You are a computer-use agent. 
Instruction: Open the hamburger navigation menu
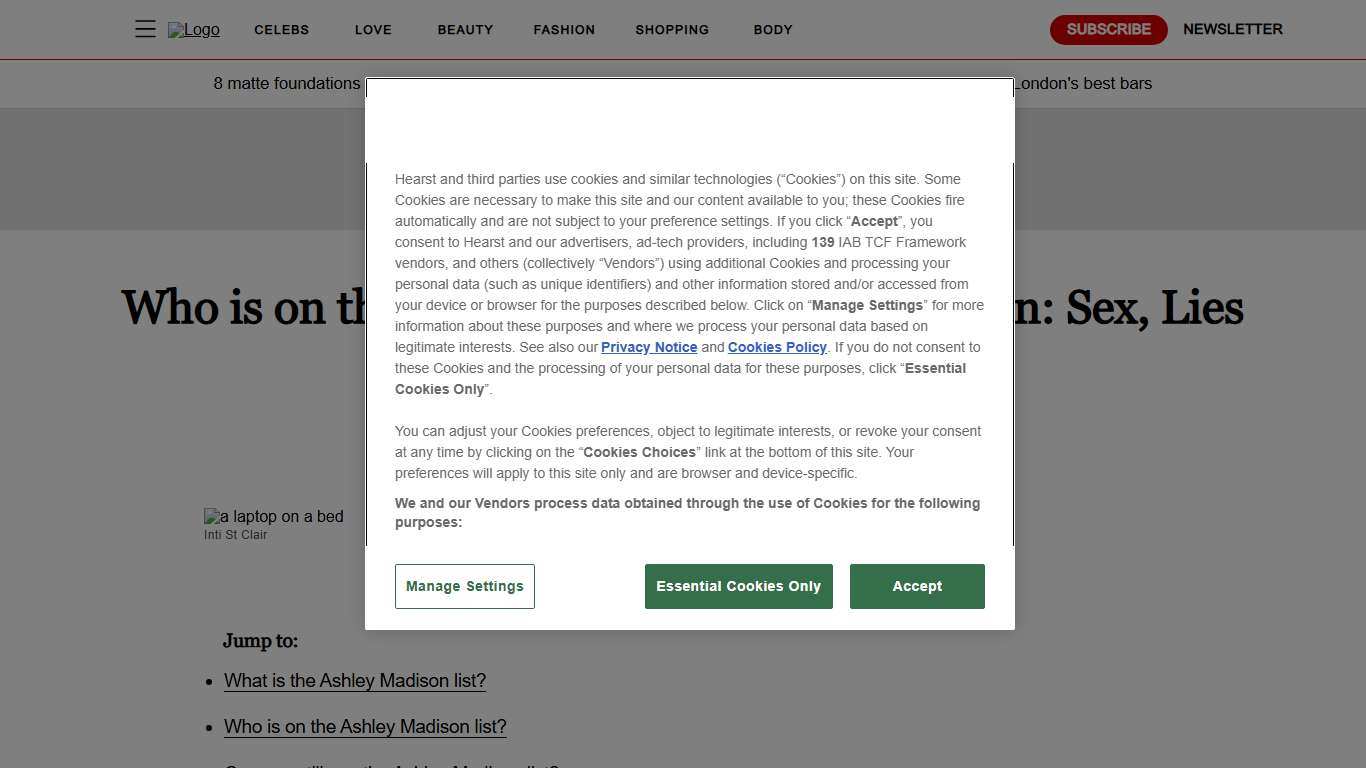[x=145, y=29]
